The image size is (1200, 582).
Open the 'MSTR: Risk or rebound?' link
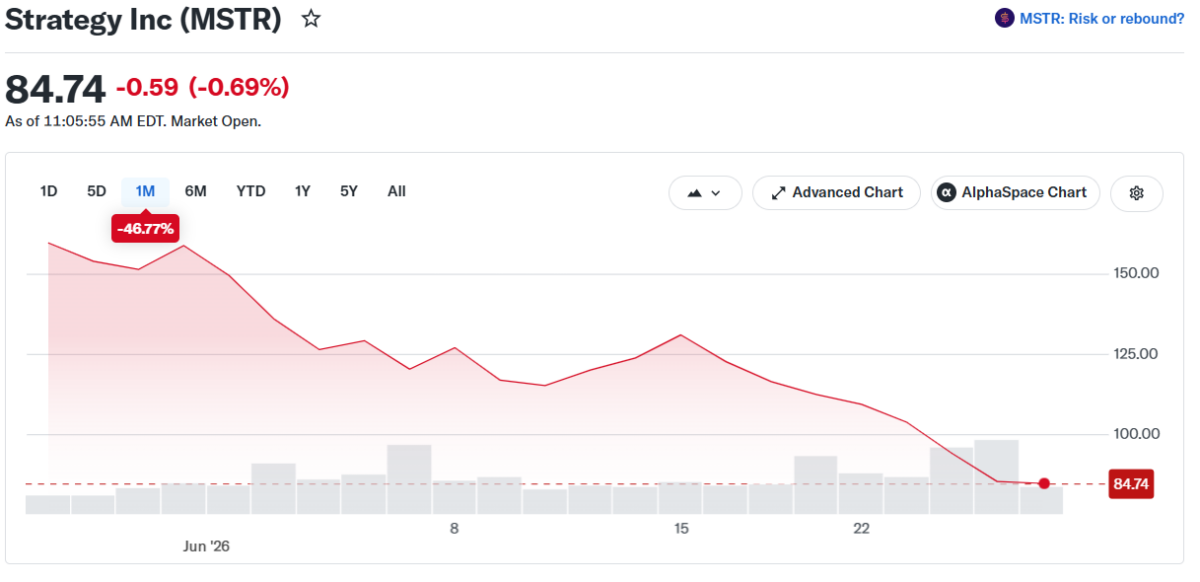tap(1102, 18)
